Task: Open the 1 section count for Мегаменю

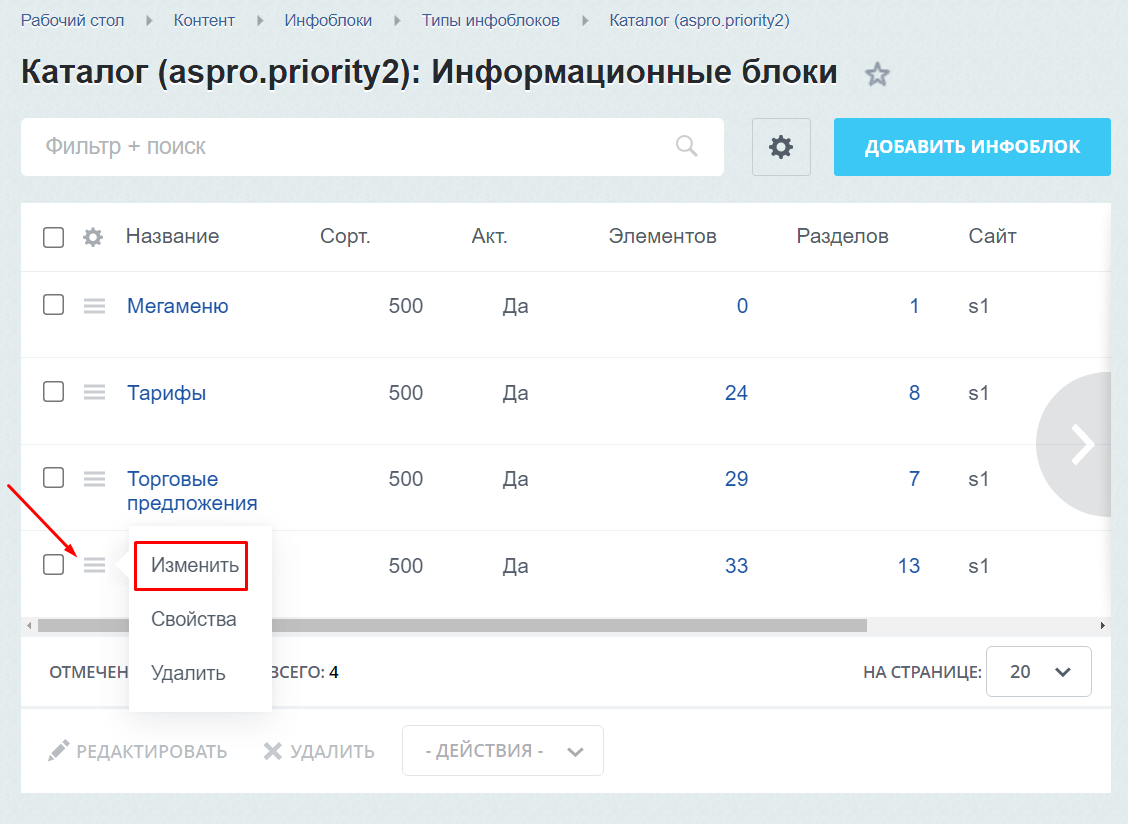Action: pyautogui.click(x=914, y=306)
